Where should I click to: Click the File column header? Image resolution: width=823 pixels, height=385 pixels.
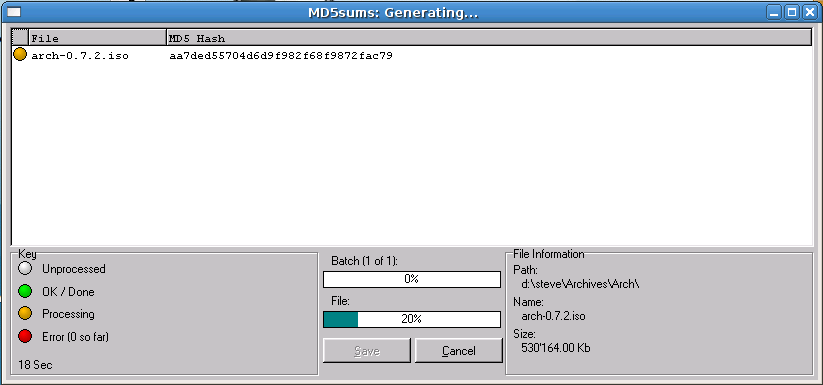(97, 38)
